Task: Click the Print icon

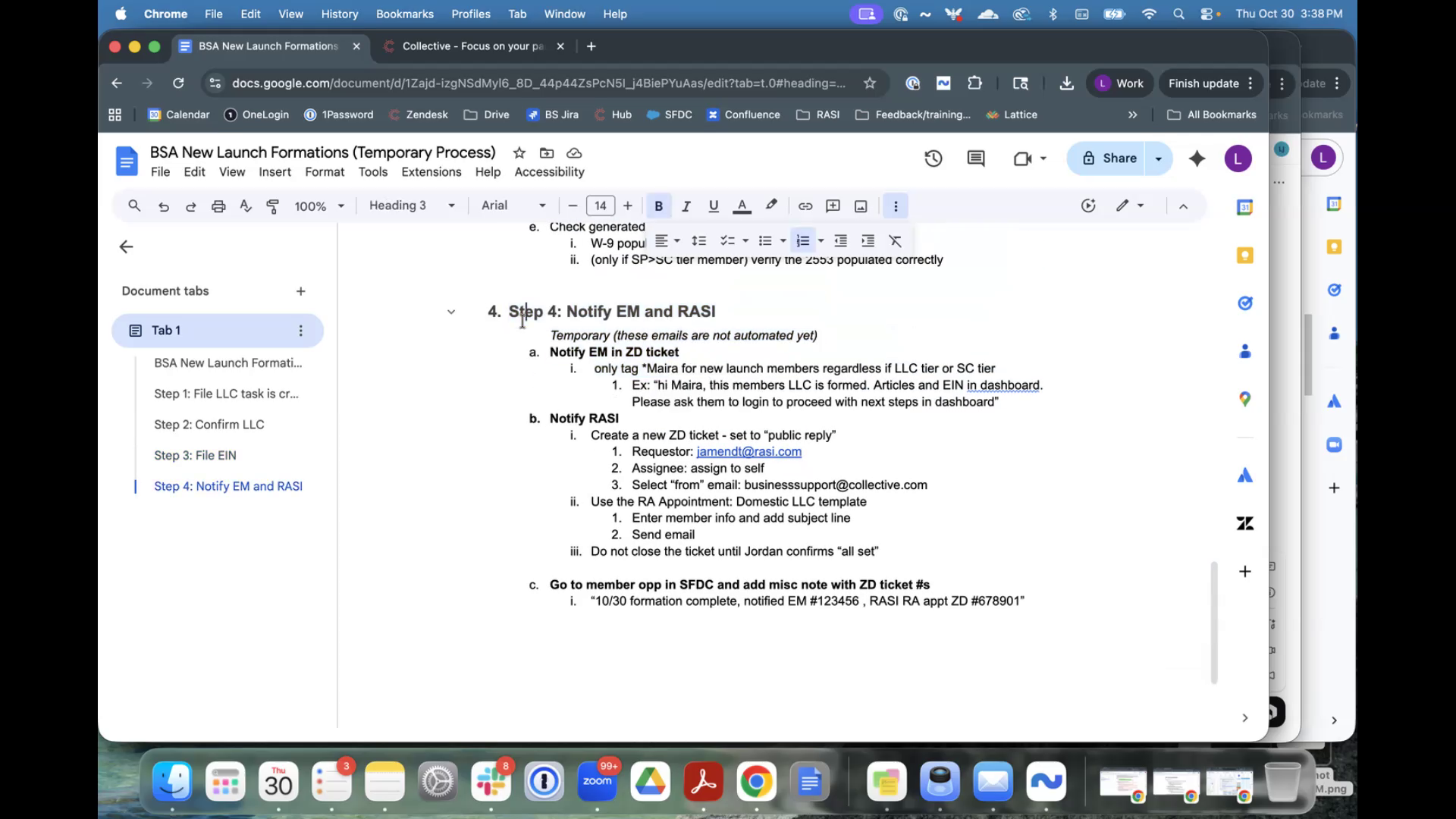Action: (x=218, y=206)
